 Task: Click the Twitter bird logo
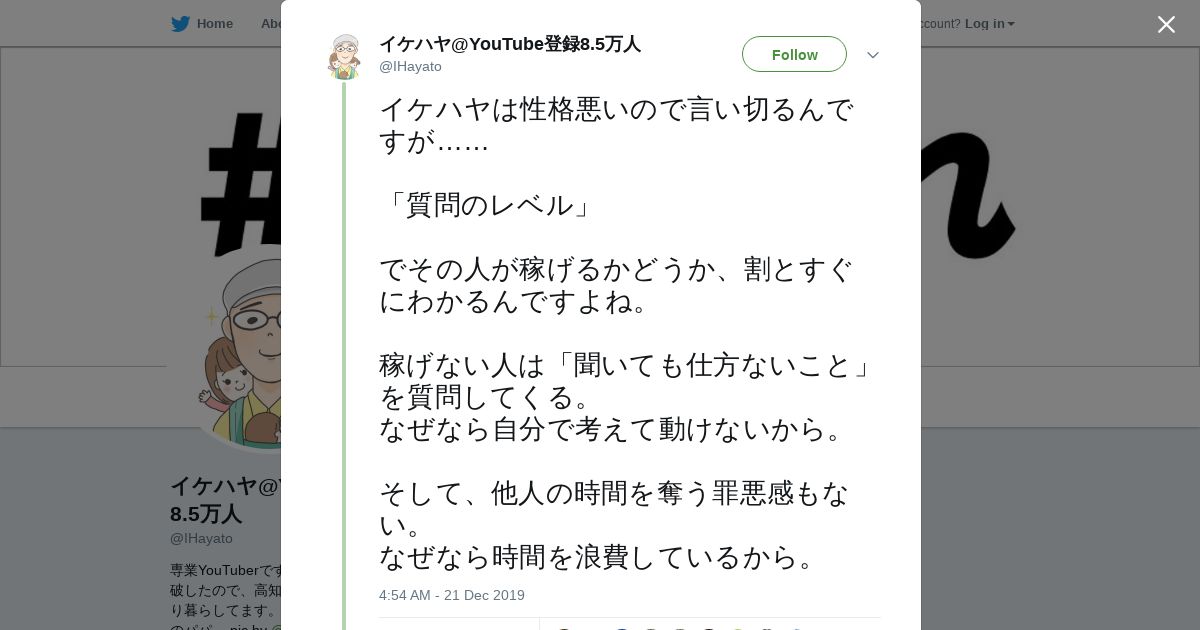180,24
